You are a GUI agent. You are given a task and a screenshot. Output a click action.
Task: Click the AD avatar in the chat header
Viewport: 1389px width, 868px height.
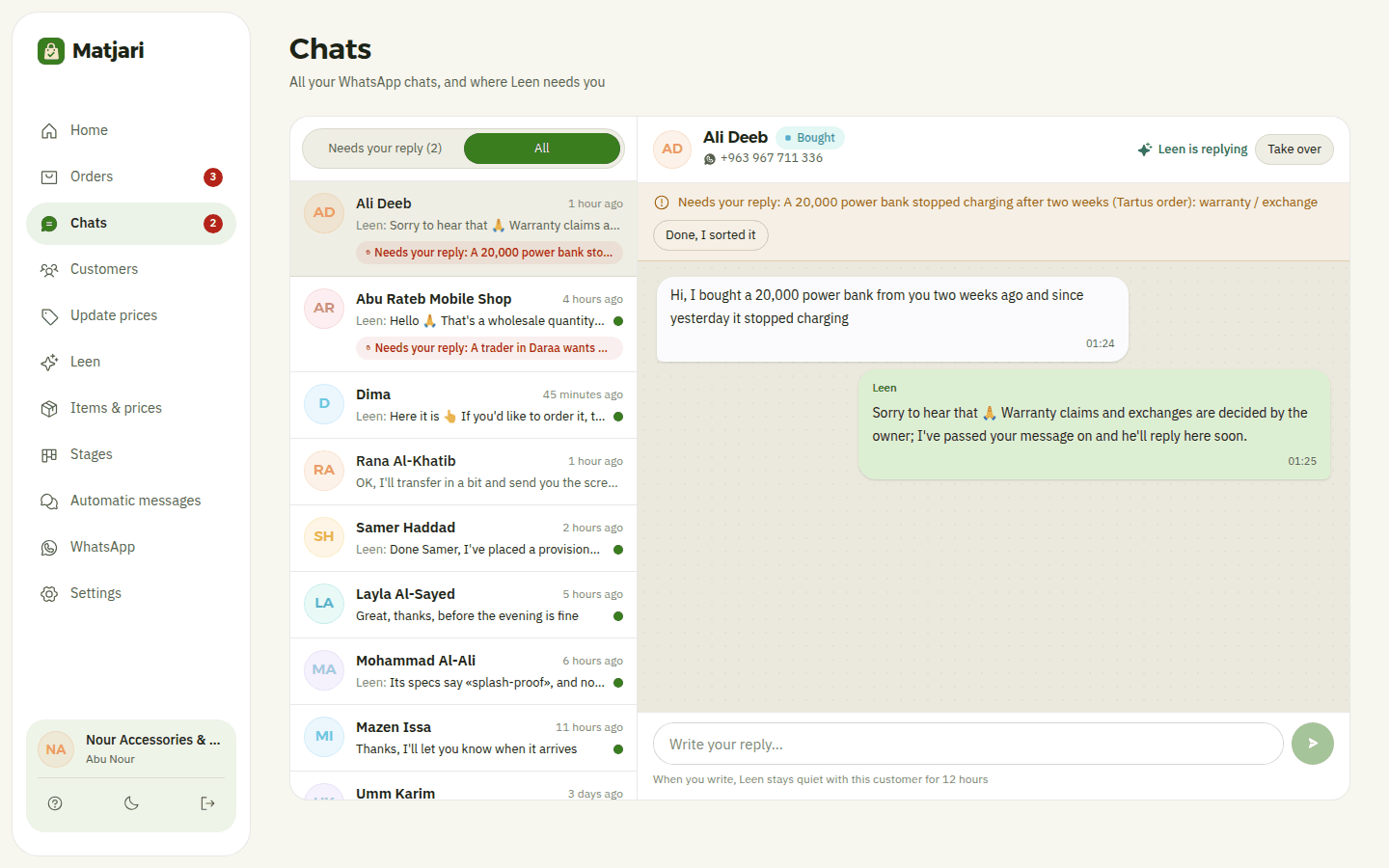click(672, 149)
